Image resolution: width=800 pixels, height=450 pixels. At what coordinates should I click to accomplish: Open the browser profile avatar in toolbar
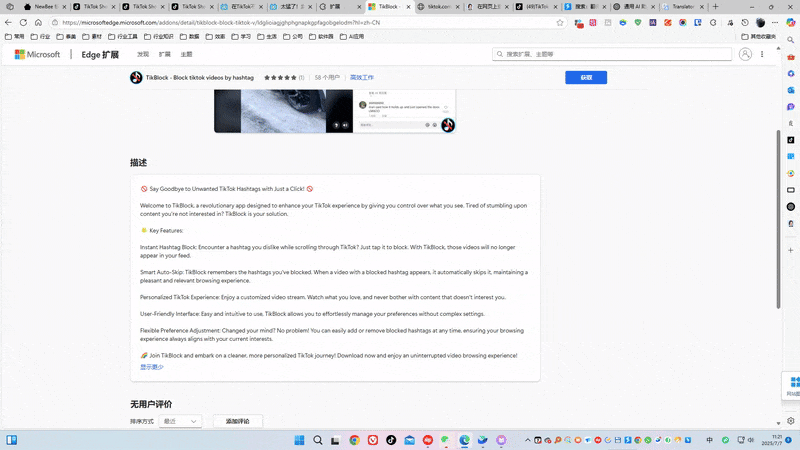(760, 22)
